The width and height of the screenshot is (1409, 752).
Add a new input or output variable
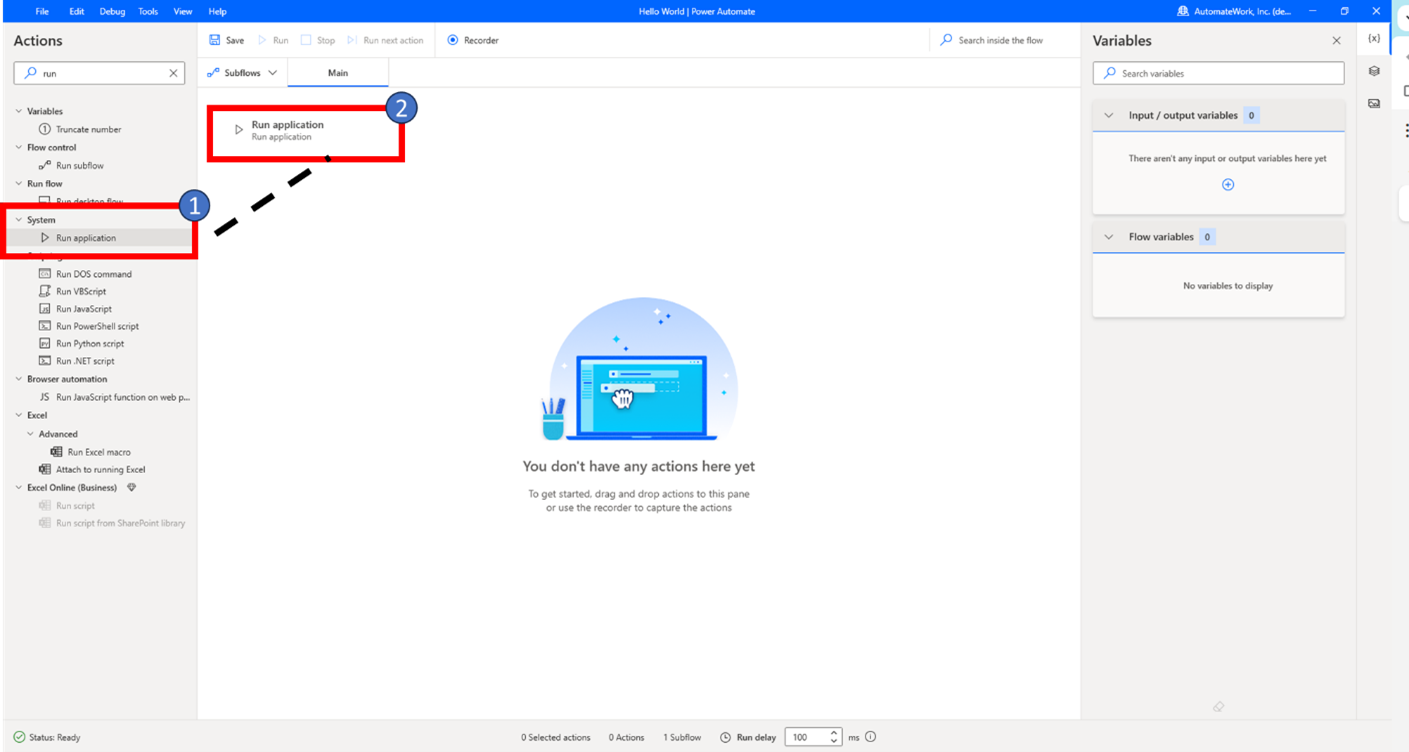(1228, 184)
